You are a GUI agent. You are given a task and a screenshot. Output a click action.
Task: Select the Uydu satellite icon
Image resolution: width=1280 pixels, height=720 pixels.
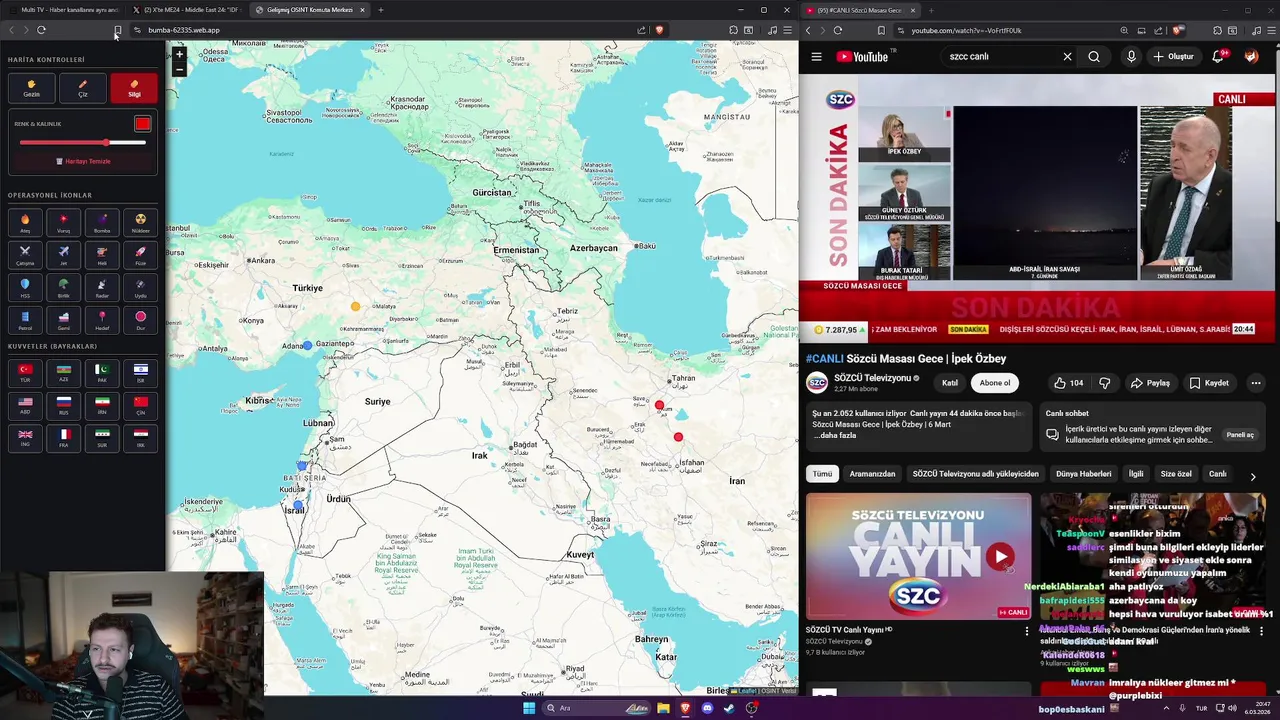pos(140,288)
